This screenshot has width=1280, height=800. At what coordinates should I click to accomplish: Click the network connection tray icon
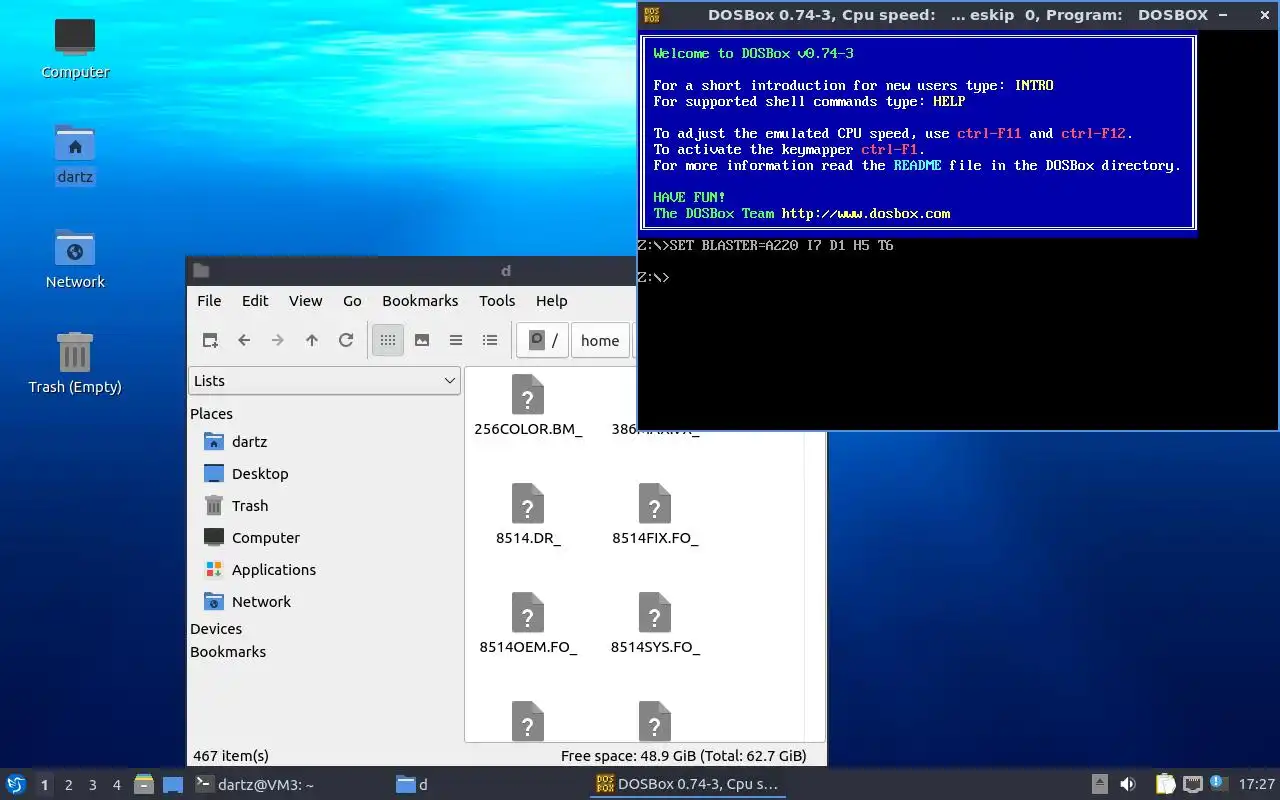(x=1192, y=784)
